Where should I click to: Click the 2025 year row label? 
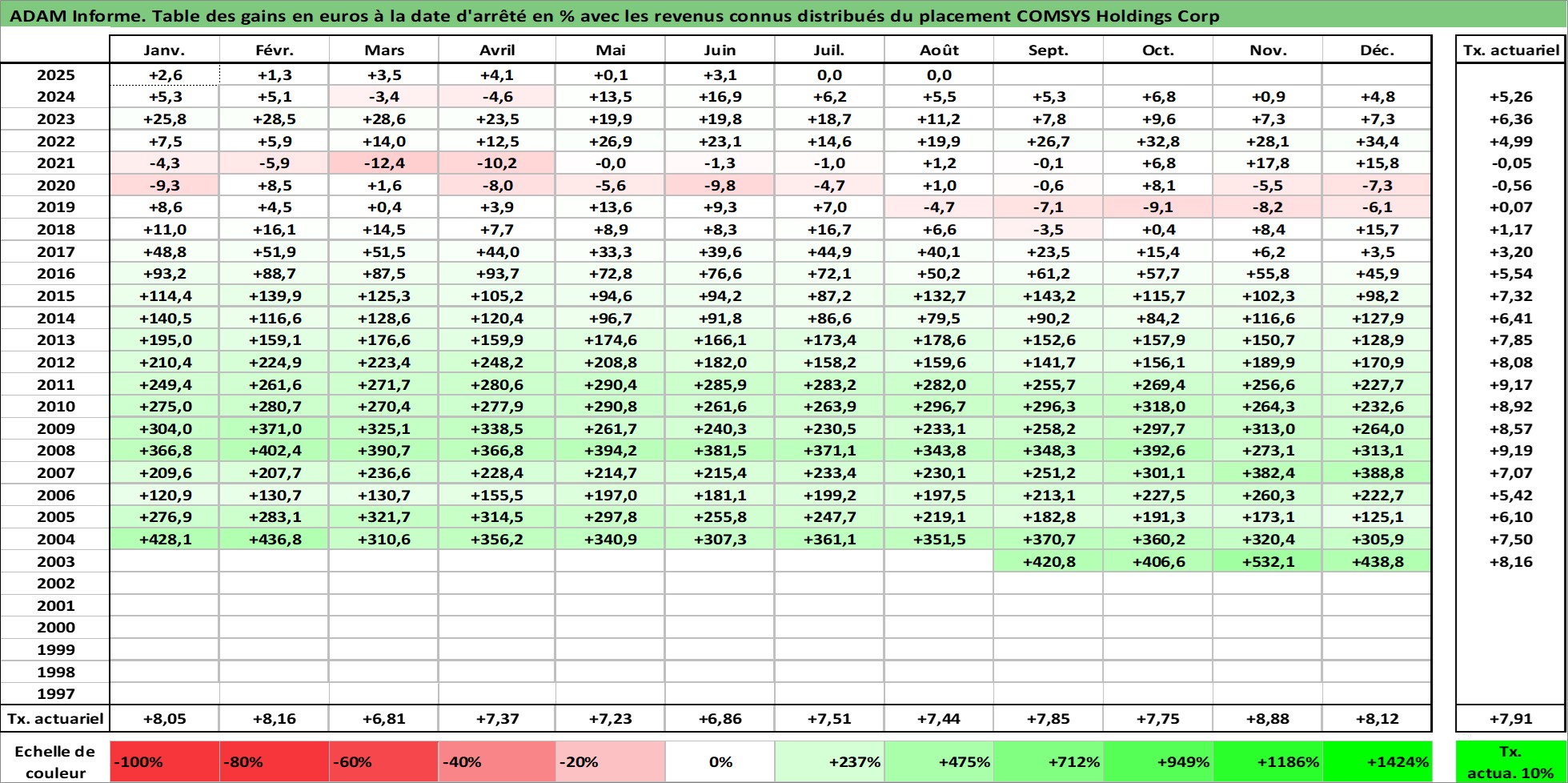(55, 74)
